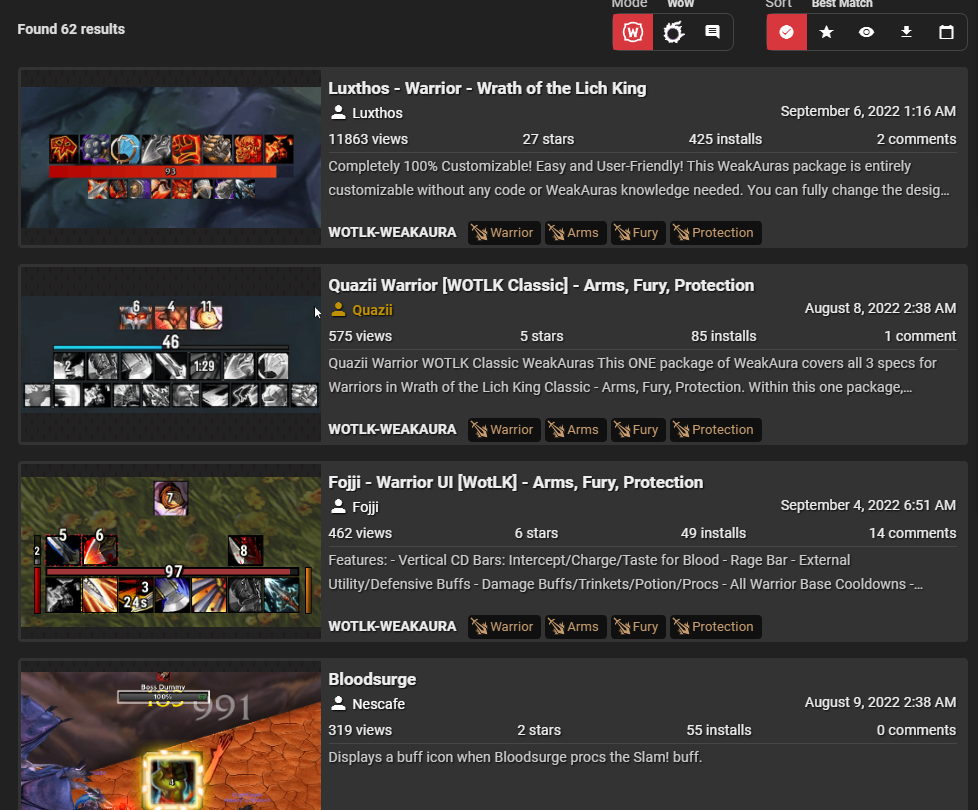Click '2 comments' on Luxthos result

(916, 139)
